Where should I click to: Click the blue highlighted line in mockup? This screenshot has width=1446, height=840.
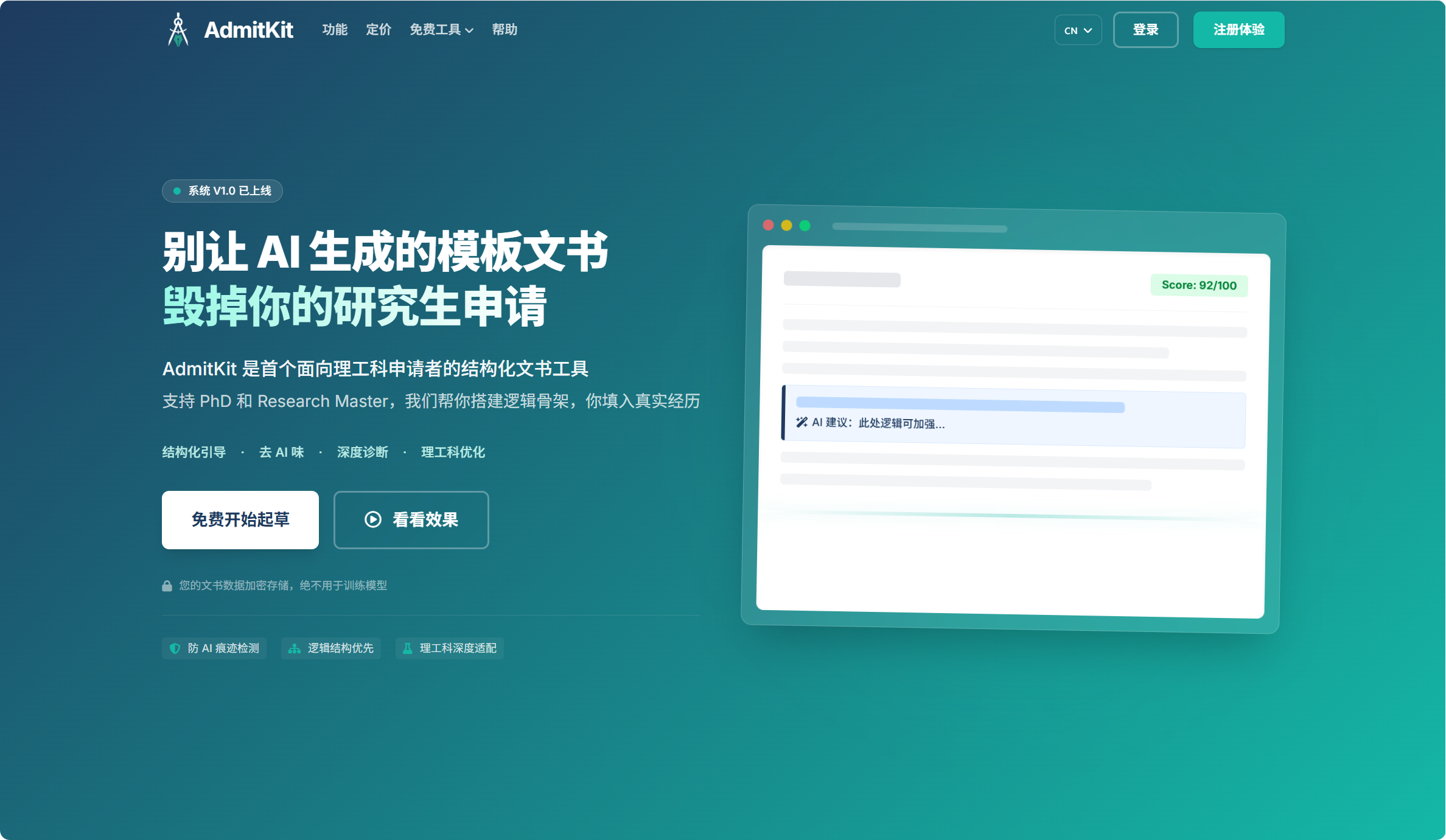click(x=960, y=404)
